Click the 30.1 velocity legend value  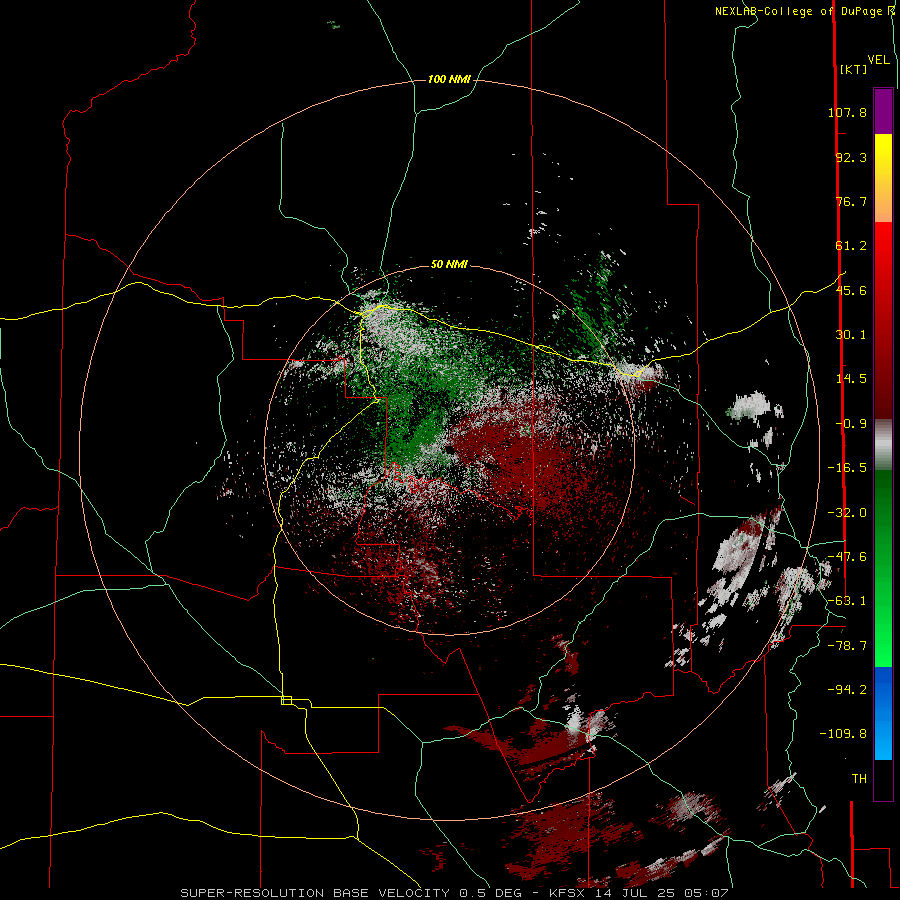[x=851, y=335]
